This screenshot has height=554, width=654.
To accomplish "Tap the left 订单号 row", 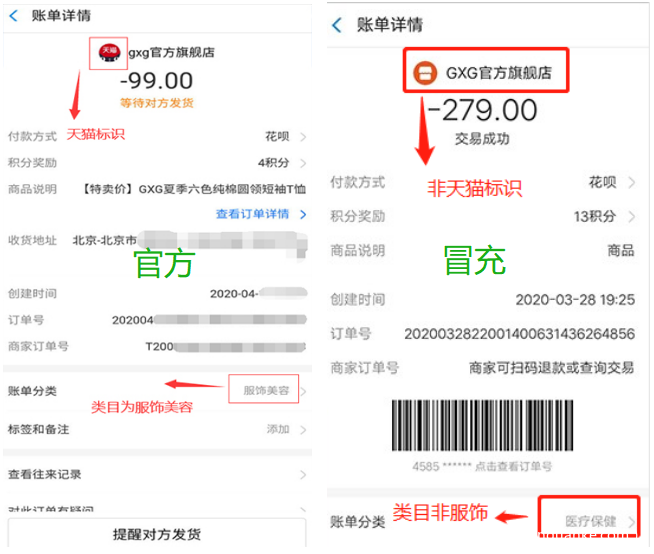I will pyautogui.click(x=157, y=320).
